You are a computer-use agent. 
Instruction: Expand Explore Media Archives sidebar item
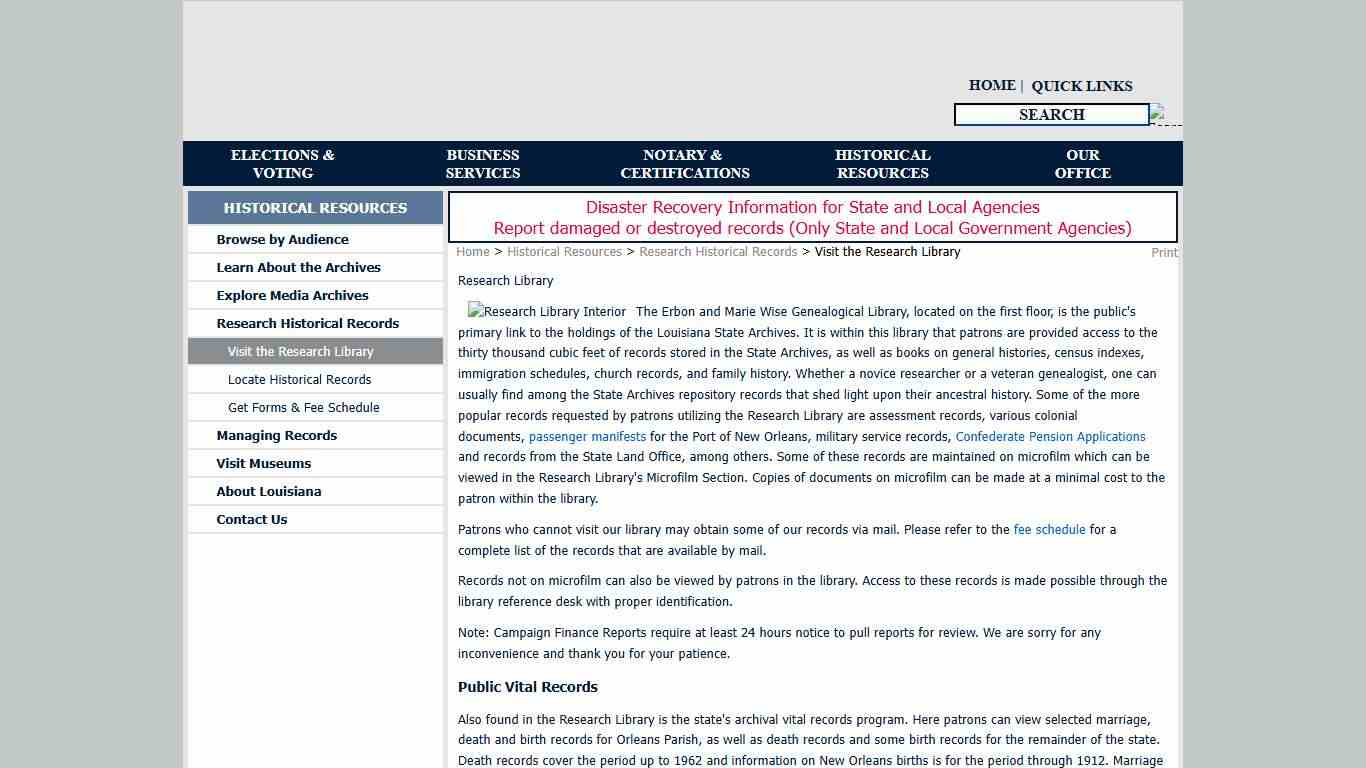point(292,296)
